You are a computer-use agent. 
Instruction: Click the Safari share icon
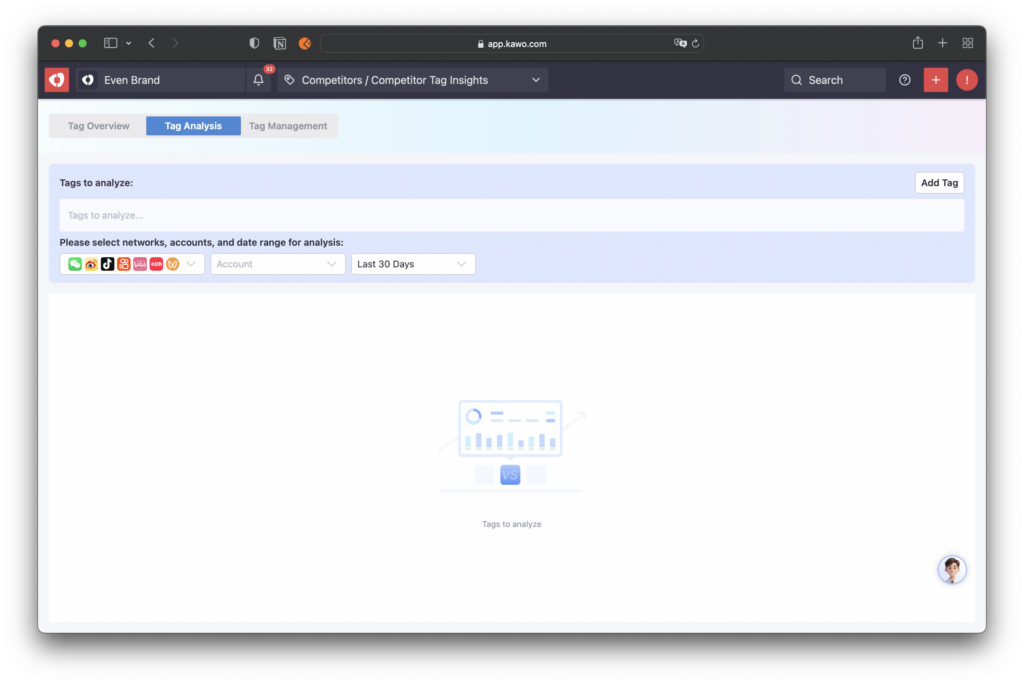918,43
